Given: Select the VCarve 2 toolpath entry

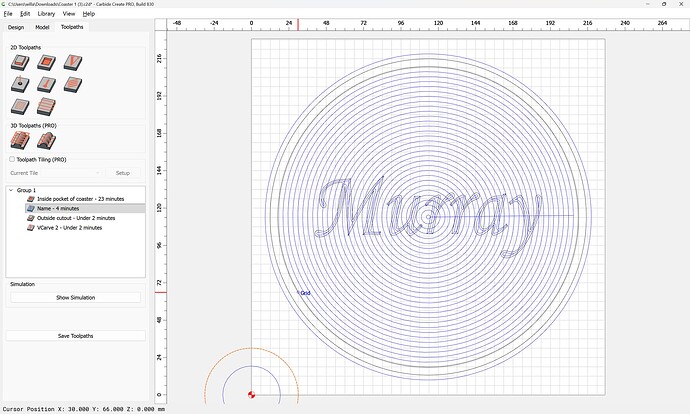Looking at the screenshot, I should pos(69,227).
